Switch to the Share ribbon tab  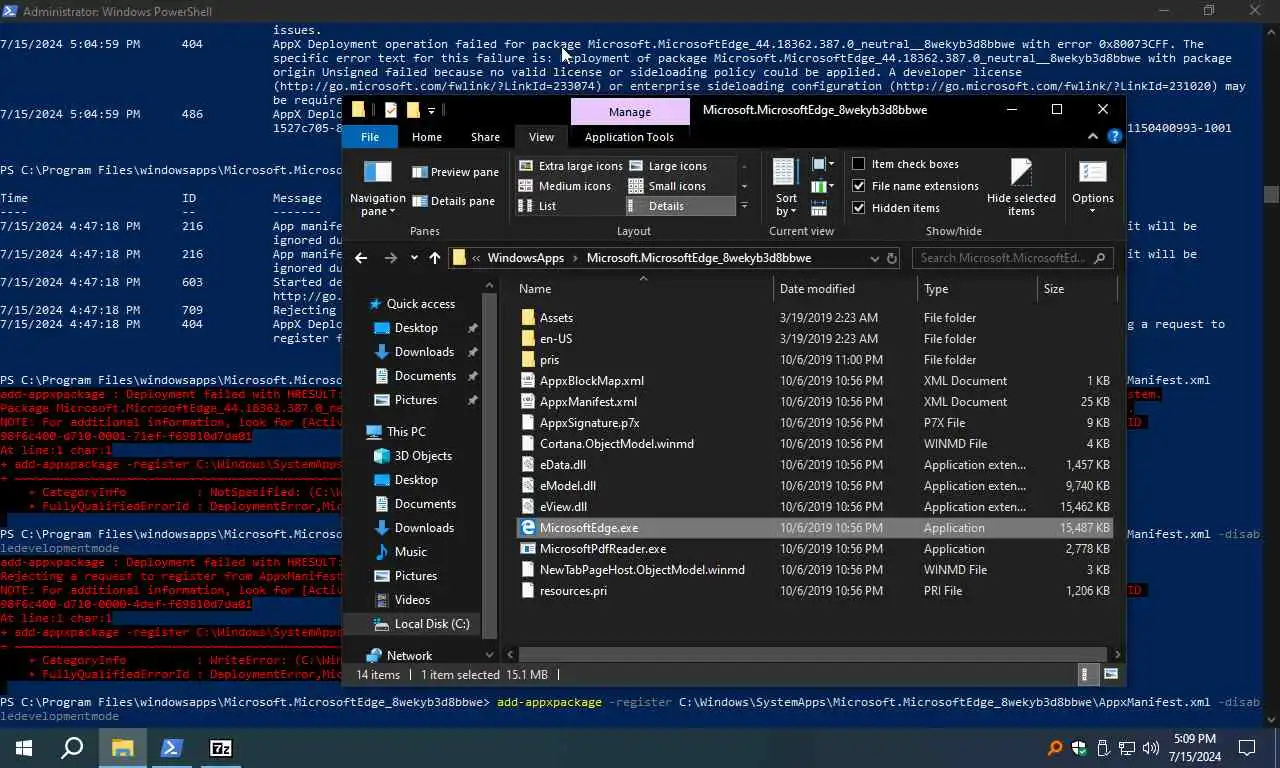(485, 137)
